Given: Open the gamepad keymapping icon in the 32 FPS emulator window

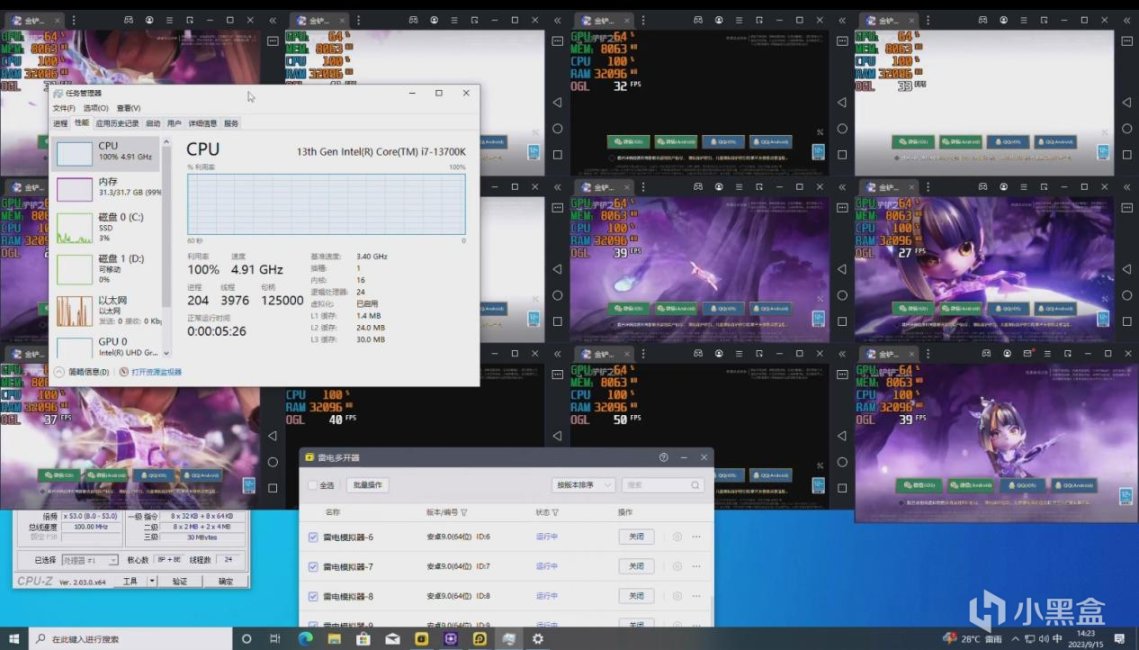Looking at the screenshot, I should [x=698, y=20].
